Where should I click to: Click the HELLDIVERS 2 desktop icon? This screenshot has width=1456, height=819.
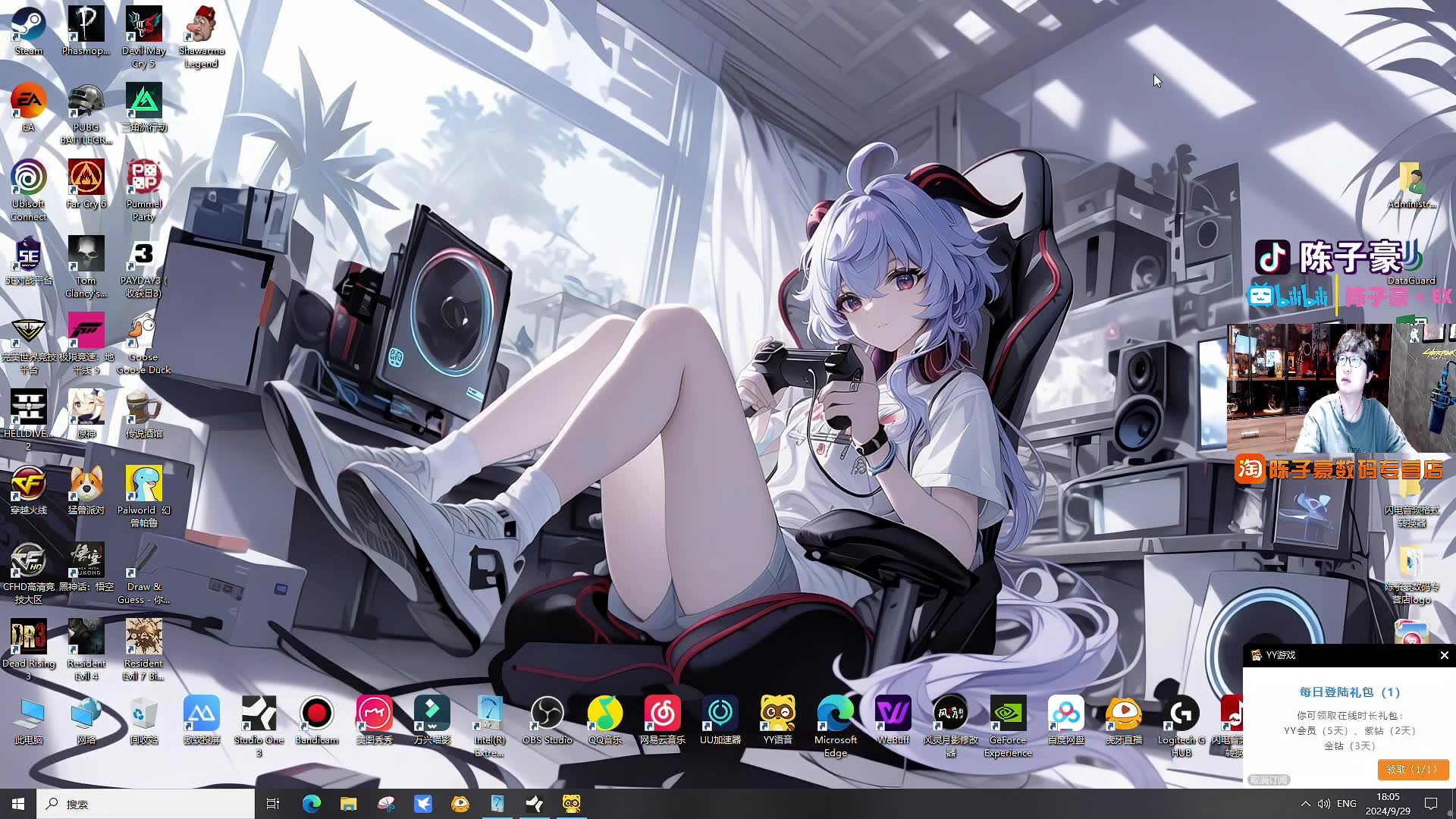pyautogui.click(x=29, y=419)
